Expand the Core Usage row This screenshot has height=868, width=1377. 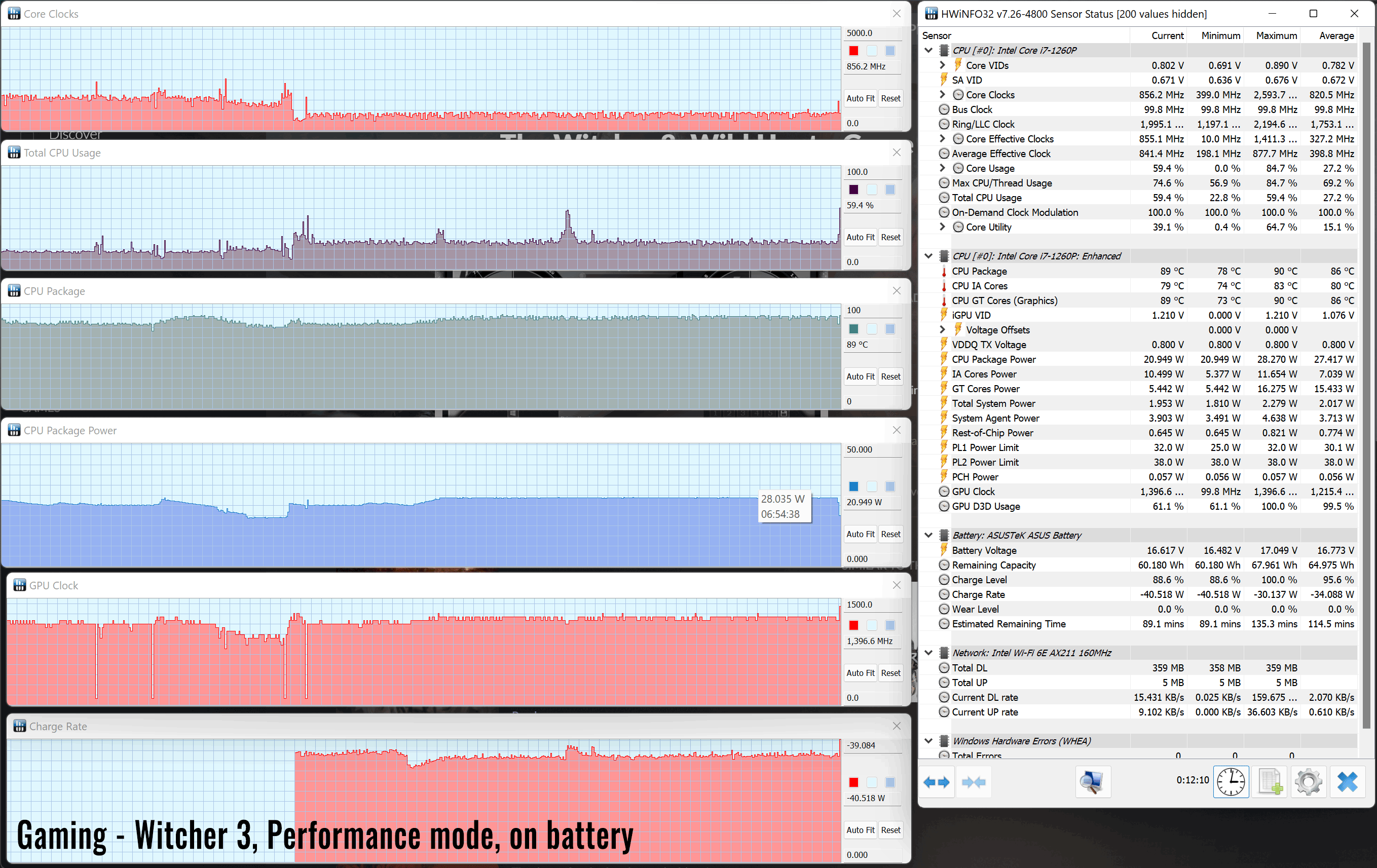pyautogui.click(x=942, y=168)
